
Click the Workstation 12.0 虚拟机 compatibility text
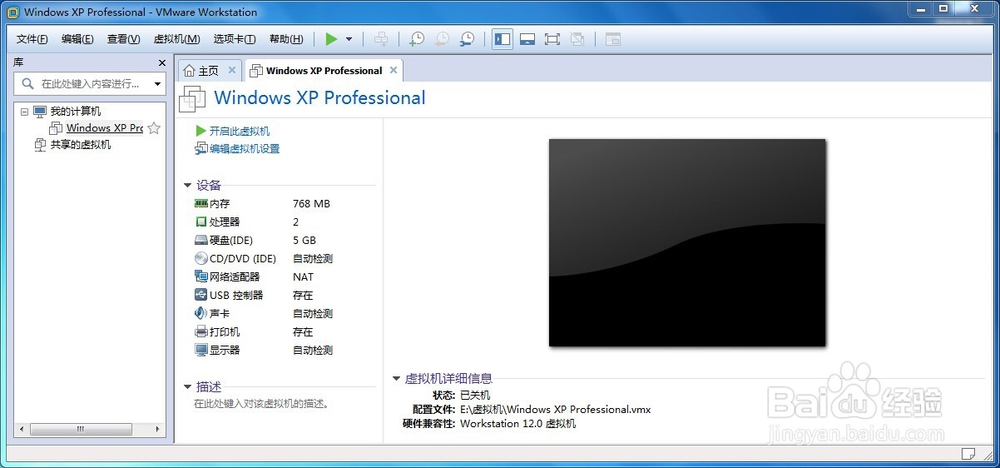click(x=518, y=423)
